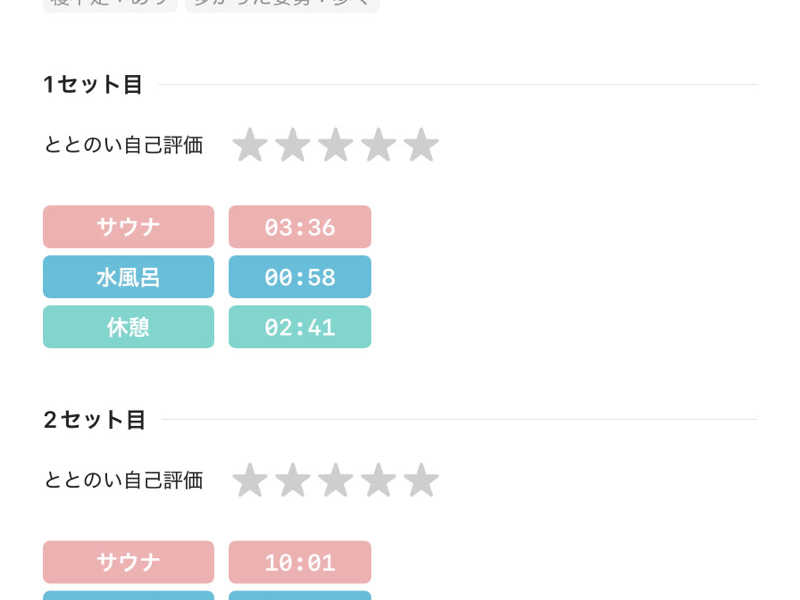Rate 2セット目 with three stars

[335, 480]
